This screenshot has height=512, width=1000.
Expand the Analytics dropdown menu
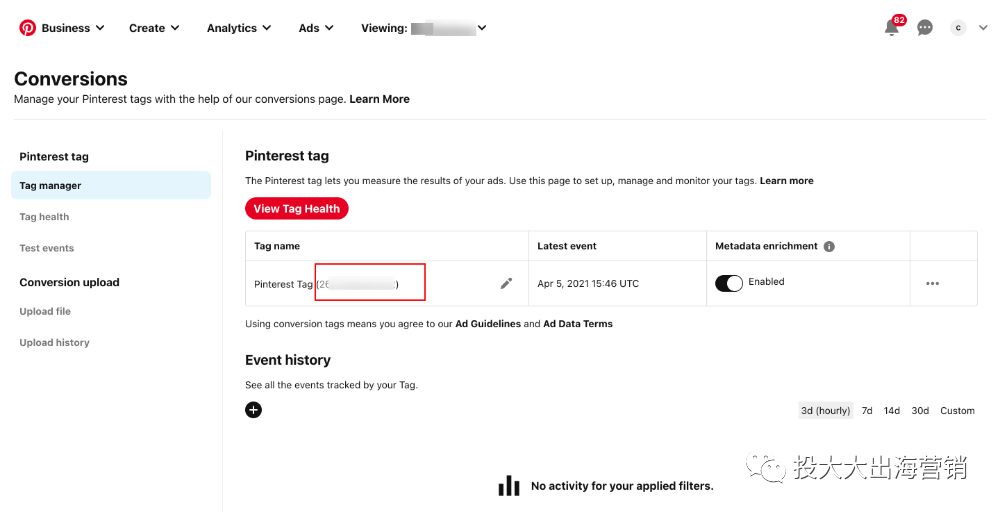[239, 28]
